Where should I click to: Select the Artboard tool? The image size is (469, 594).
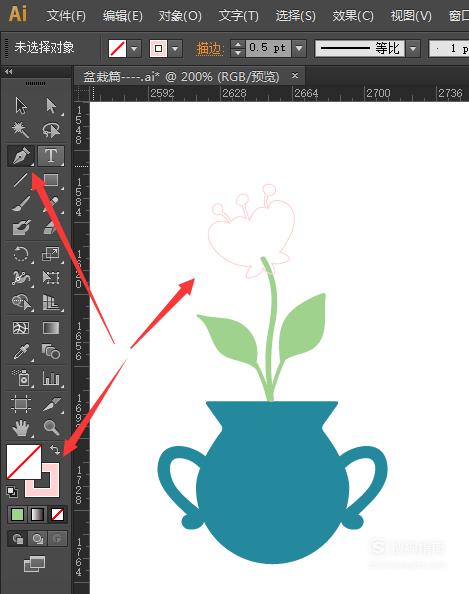(x=21, y=403)
